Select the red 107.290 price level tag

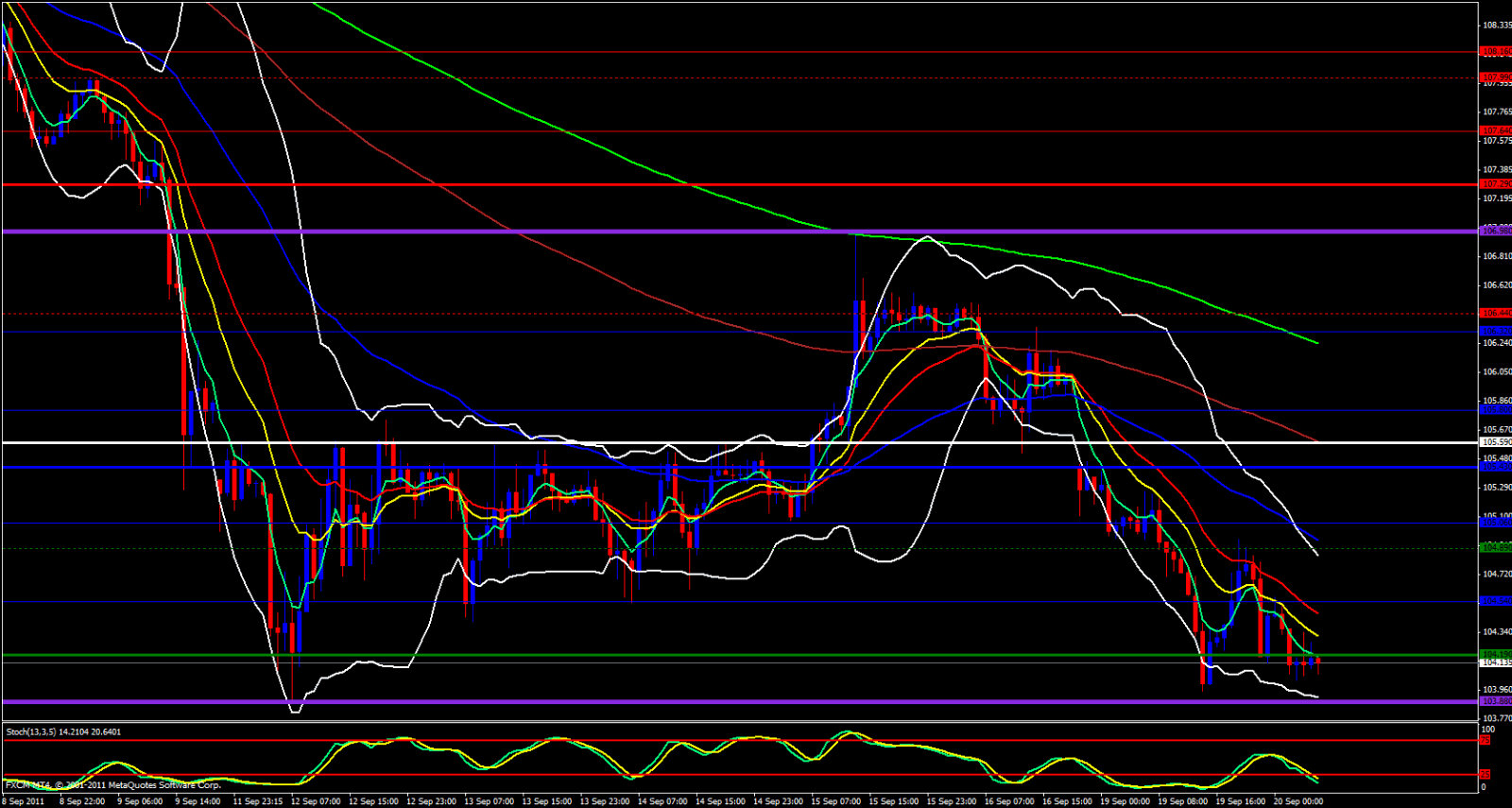1496,184
